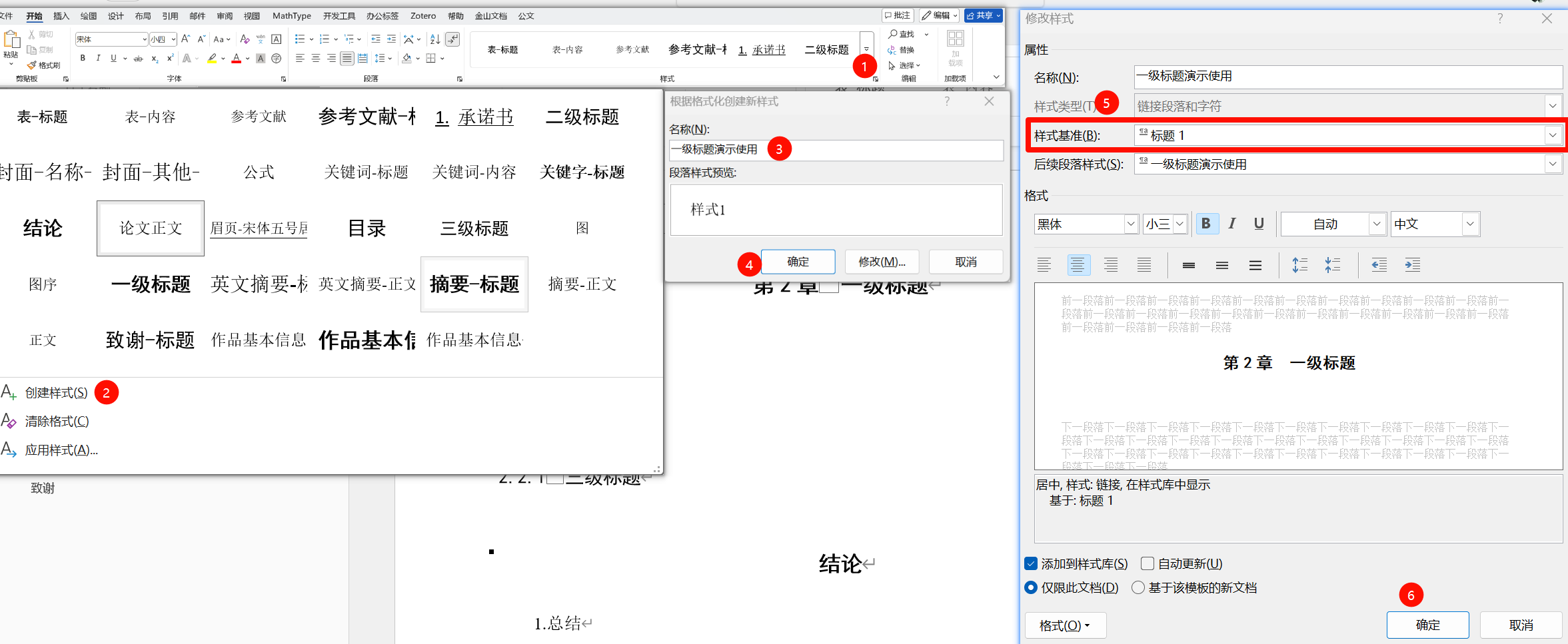The image size is (1568, 644).
Task: Expand the 后续段落样式 dropdown
Action: click(1553, 164)
